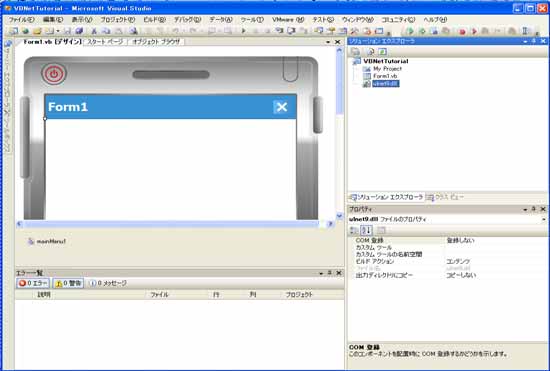Toggle the 0 警告 warnings filter button
The image size is (550, 371).
[68, 283]
